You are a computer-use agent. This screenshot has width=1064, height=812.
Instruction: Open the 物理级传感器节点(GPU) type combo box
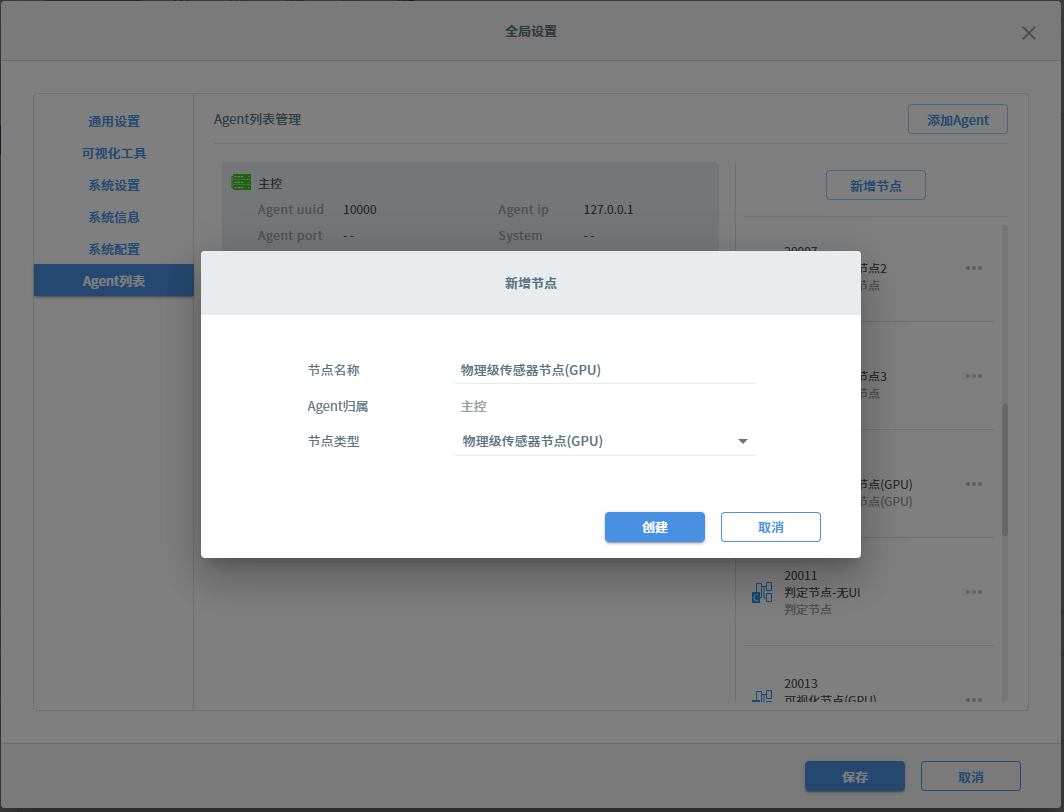[595, 441]
